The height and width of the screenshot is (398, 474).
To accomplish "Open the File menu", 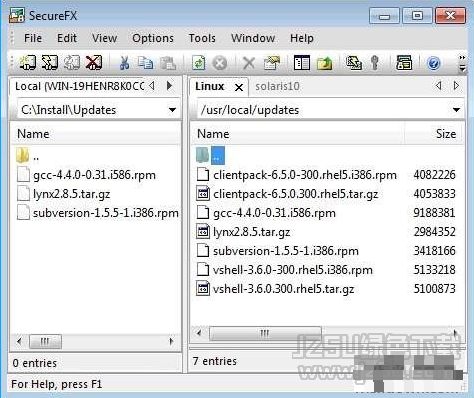I will pyautogui.click(x=33, y=38).
